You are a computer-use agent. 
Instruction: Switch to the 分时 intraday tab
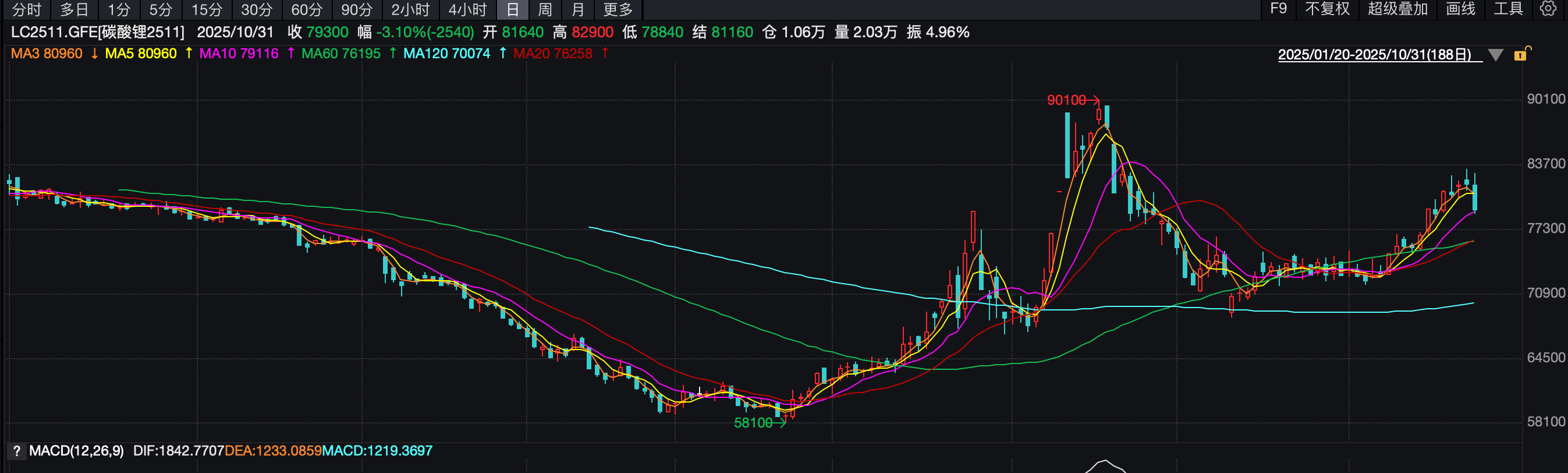tap(27, 10)
